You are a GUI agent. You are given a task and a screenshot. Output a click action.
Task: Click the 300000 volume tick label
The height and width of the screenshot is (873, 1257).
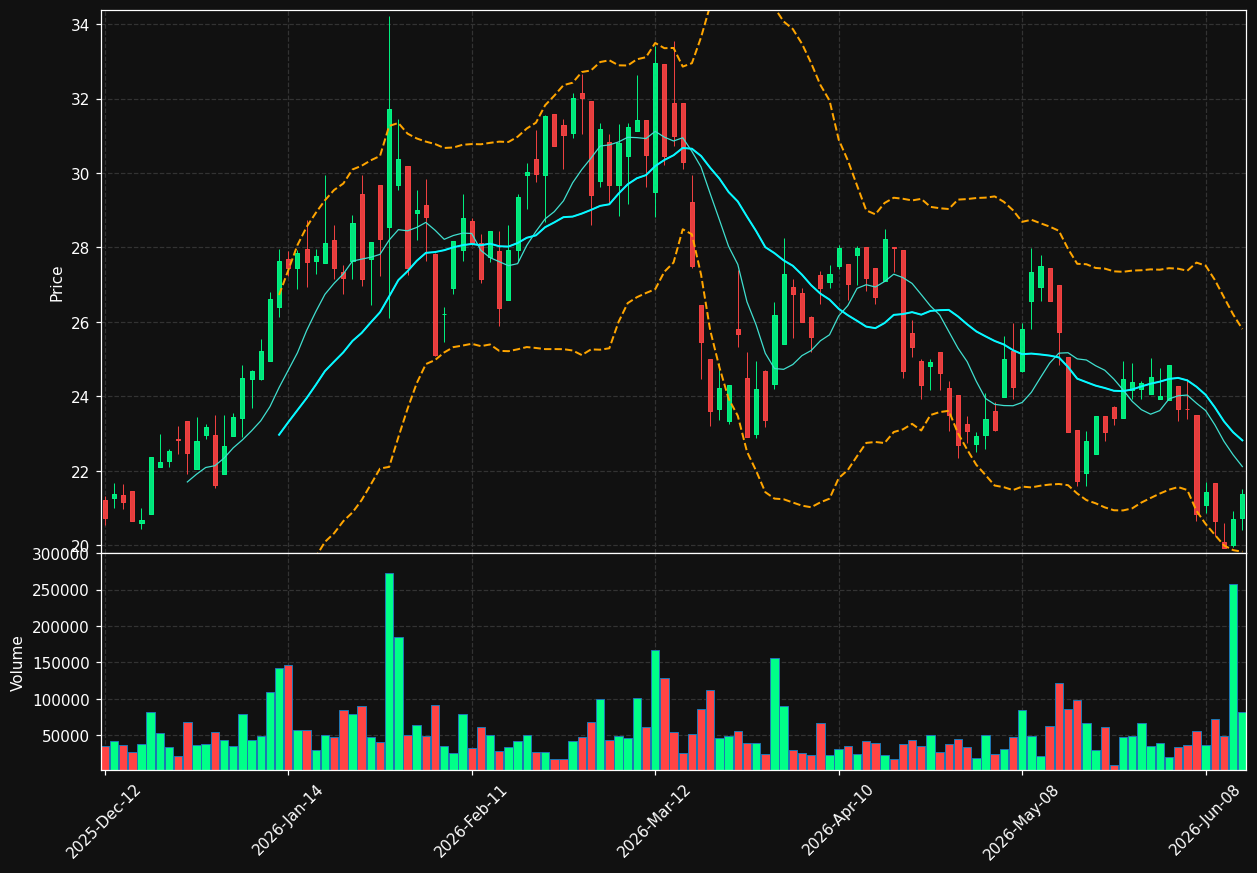63,554
